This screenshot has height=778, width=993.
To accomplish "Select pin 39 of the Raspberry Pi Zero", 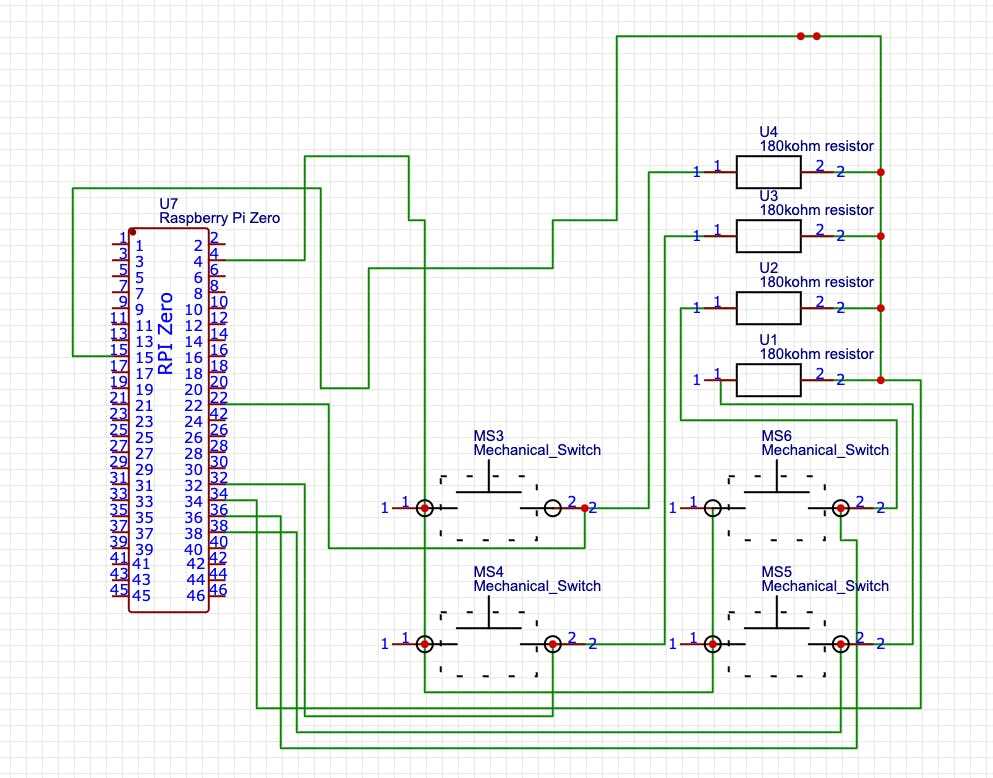I will click(120, 548).
